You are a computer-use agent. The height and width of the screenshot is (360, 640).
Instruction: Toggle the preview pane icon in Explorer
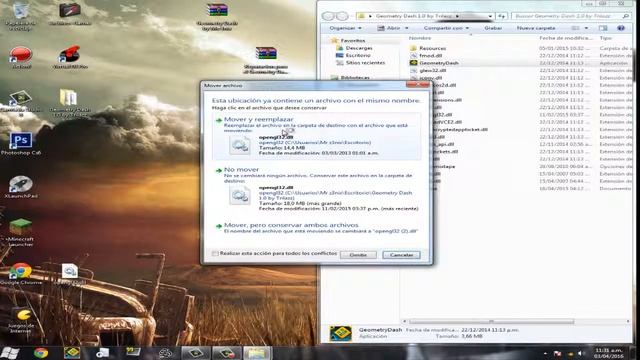point(603,28)
